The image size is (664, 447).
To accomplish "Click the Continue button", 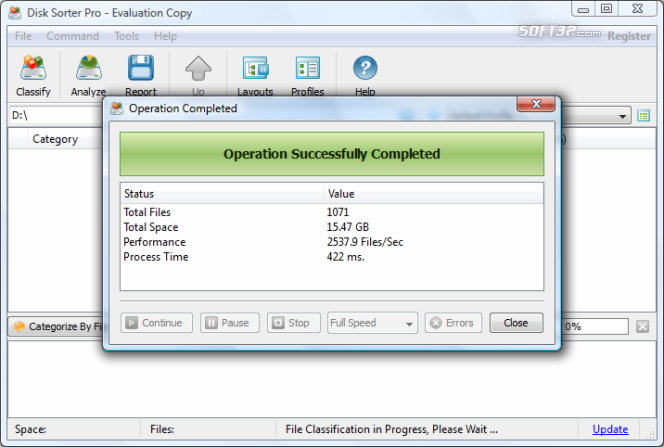I will click(x=156, y=323).
